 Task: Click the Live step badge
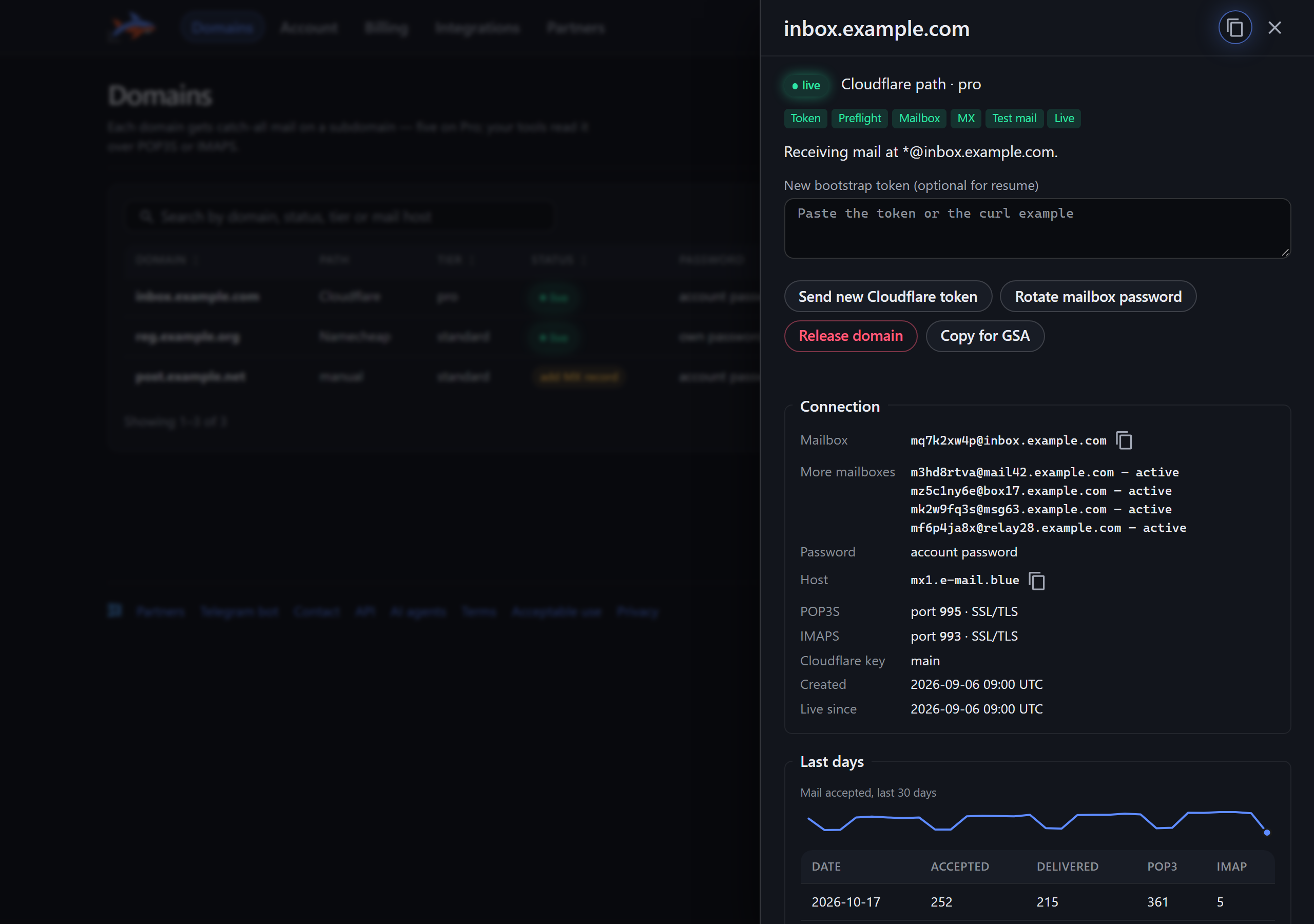coord(1064,119)
